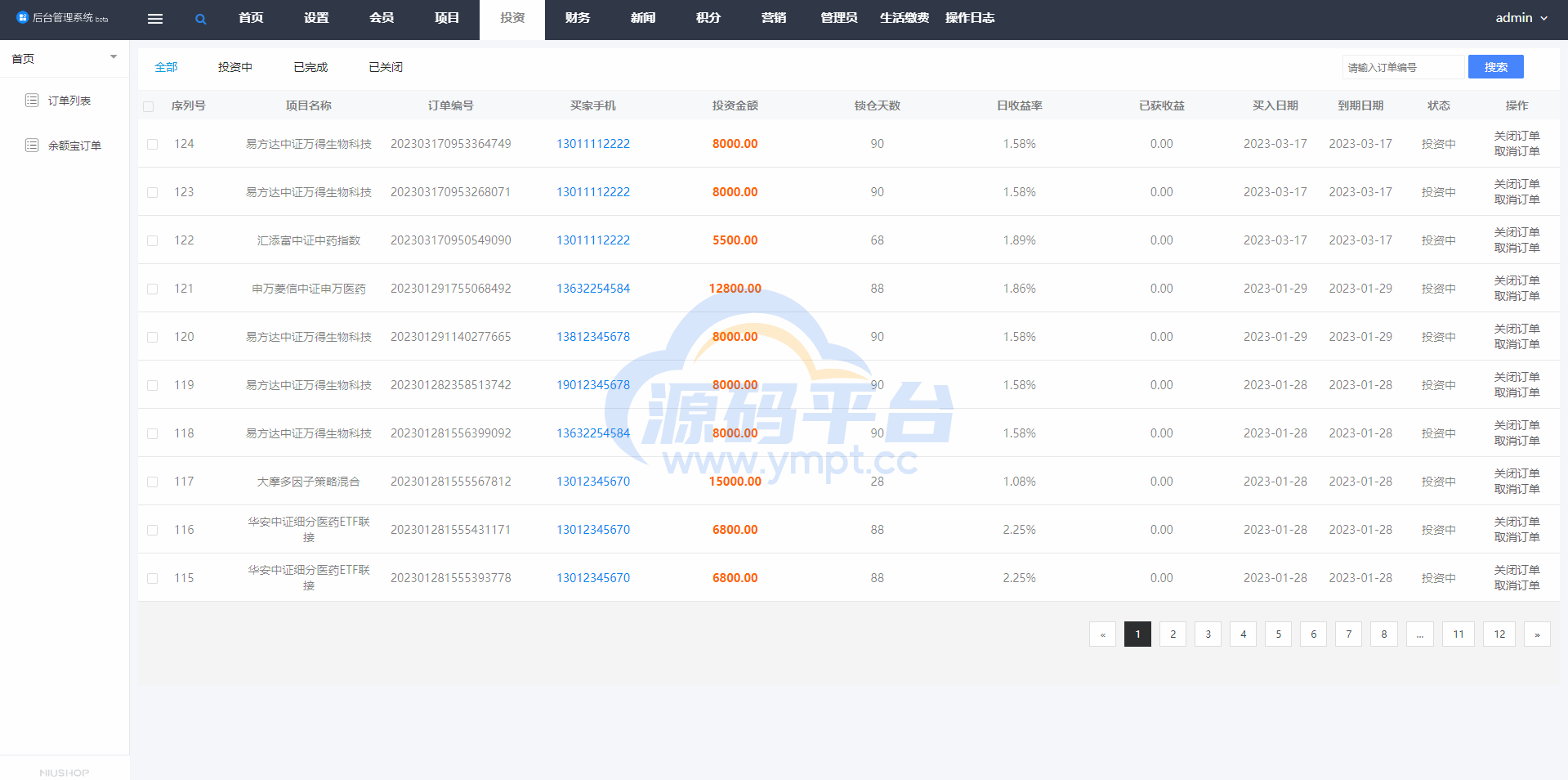Go to page 2
This screenshot has width=1568, height=780.
pos(1173,634)
